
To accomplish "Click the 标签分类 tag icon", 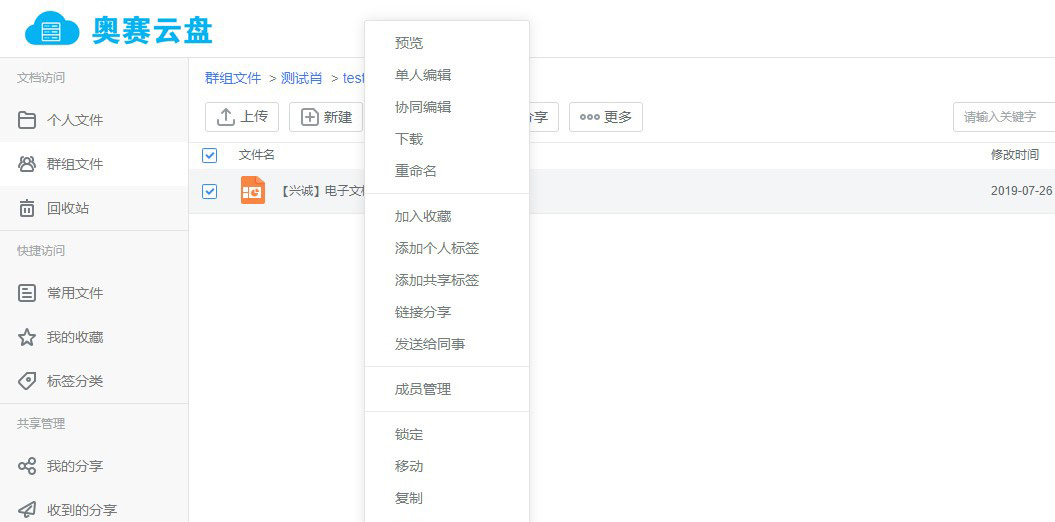I will pyautogui.click(x=28, y=381).
